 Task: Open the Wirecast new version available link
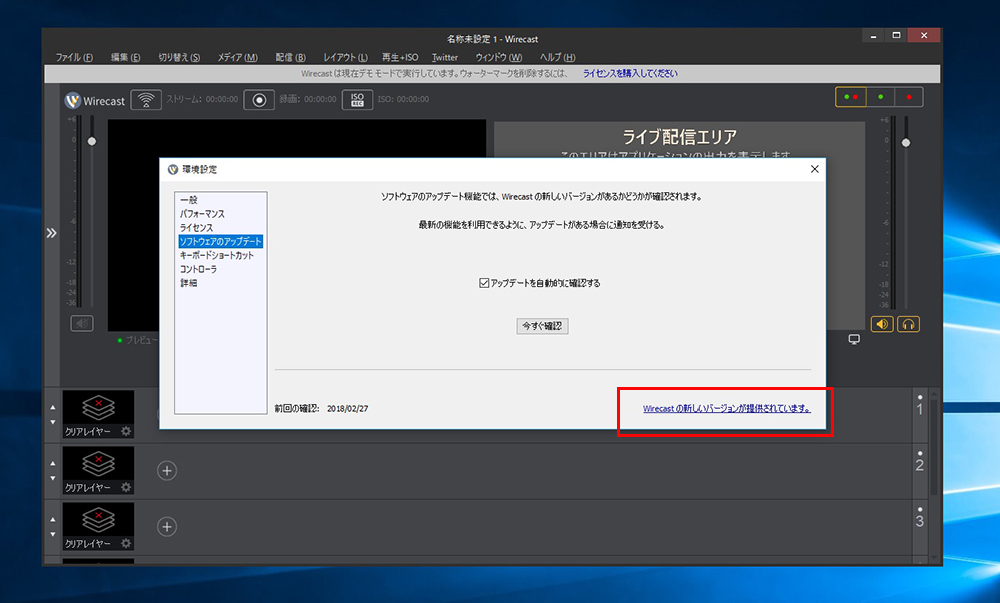(726, 409)
